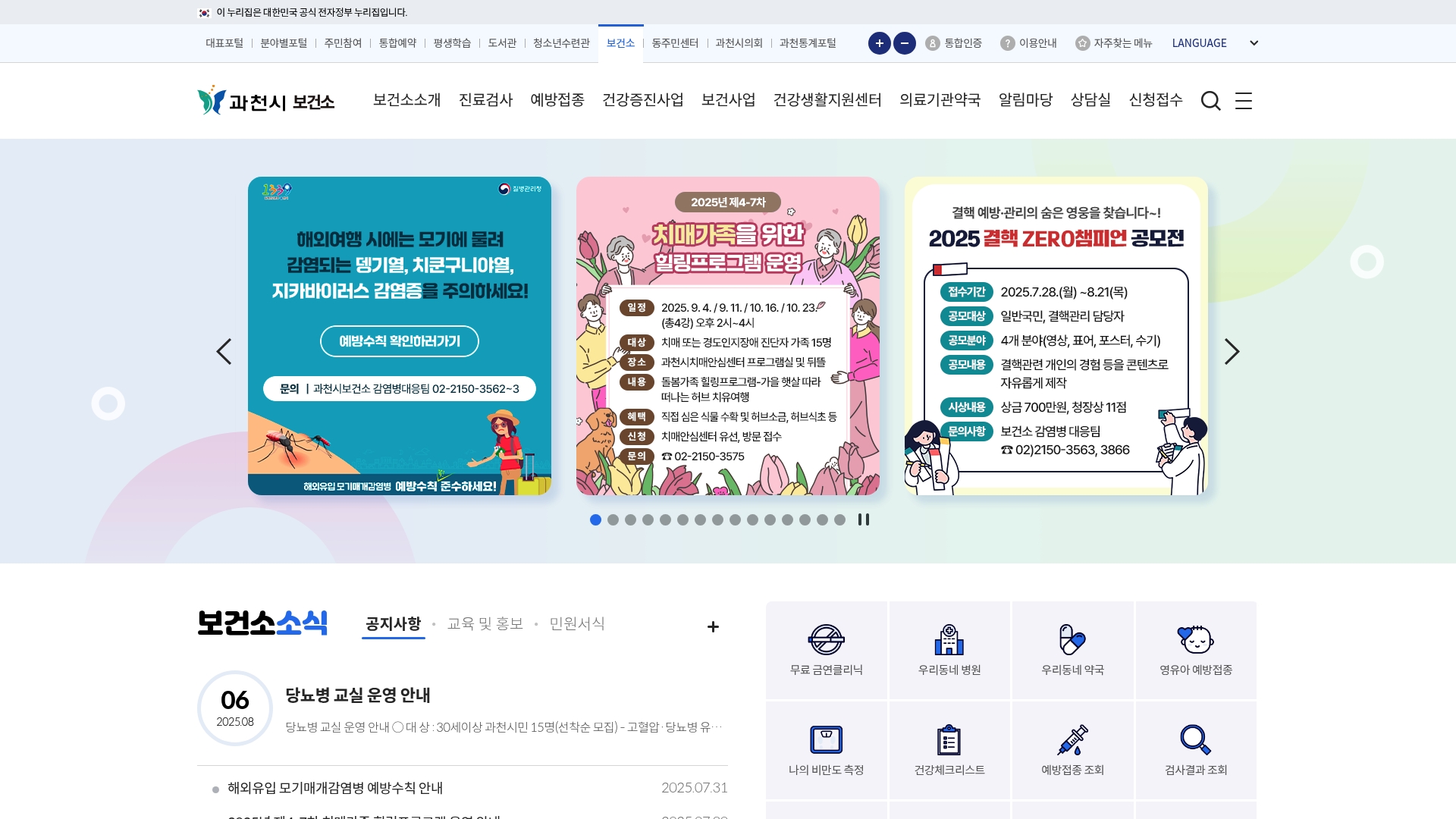Viewport: 1456px width, 819px height.
Task: Click the 통합인증 lock icon
Action: tap(933, 43)
